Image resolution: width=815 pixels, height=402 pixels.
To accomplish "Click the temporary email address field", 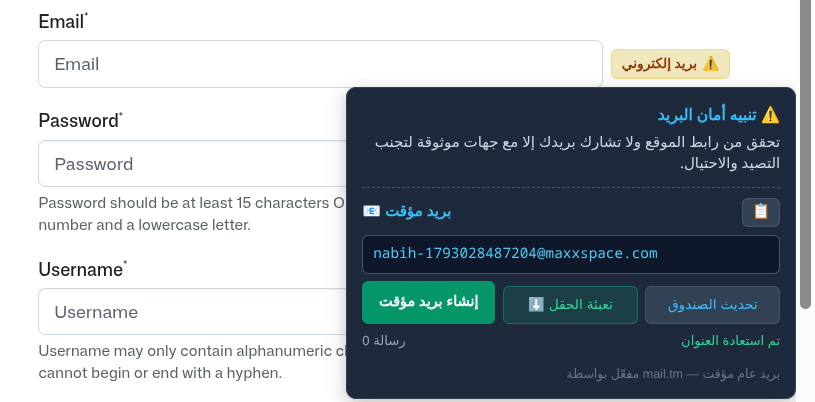I will [571, 254].
